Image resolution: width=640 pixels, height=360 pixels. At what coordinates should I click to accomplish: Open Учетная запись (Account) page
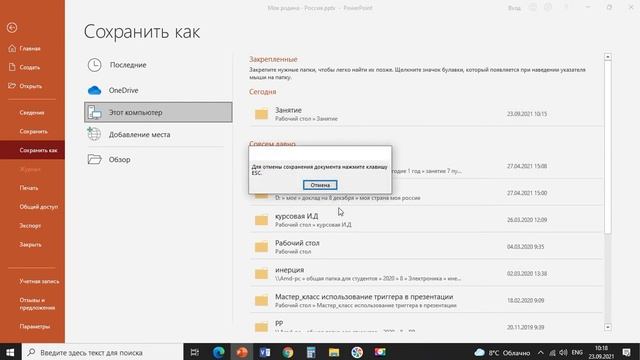click(x=39, y=281)
